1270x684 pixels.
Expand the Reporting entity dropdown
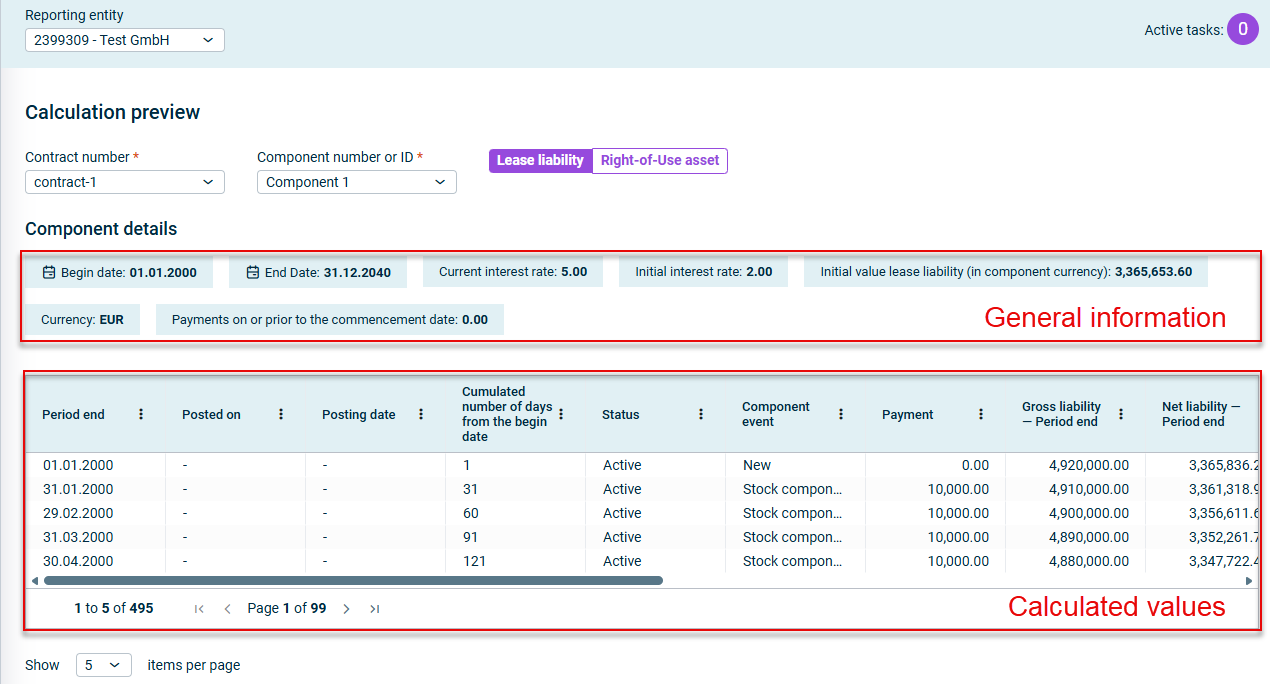[125, 40]
